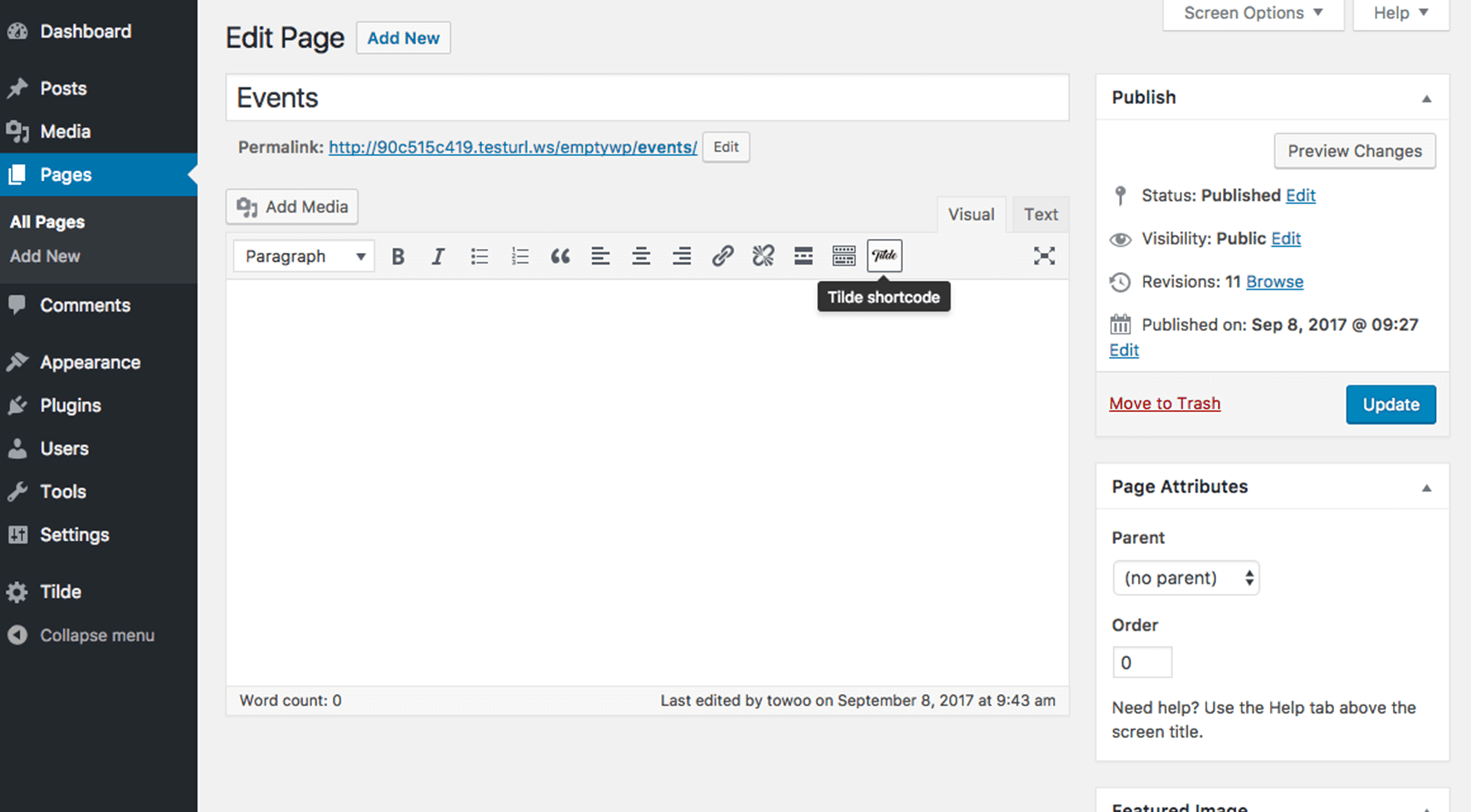Screen dimensions: 1471x812
Task: Edit the Published status
Action: point(1300,196)
